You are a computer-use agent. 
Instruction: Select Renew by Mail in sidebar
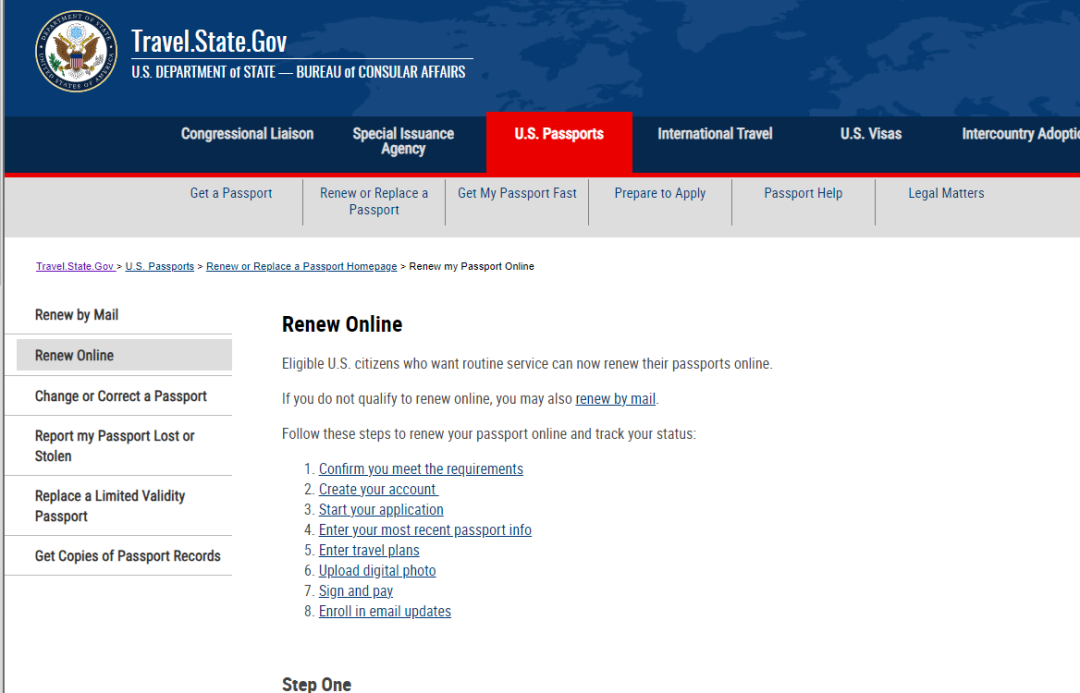coord(76,315)
